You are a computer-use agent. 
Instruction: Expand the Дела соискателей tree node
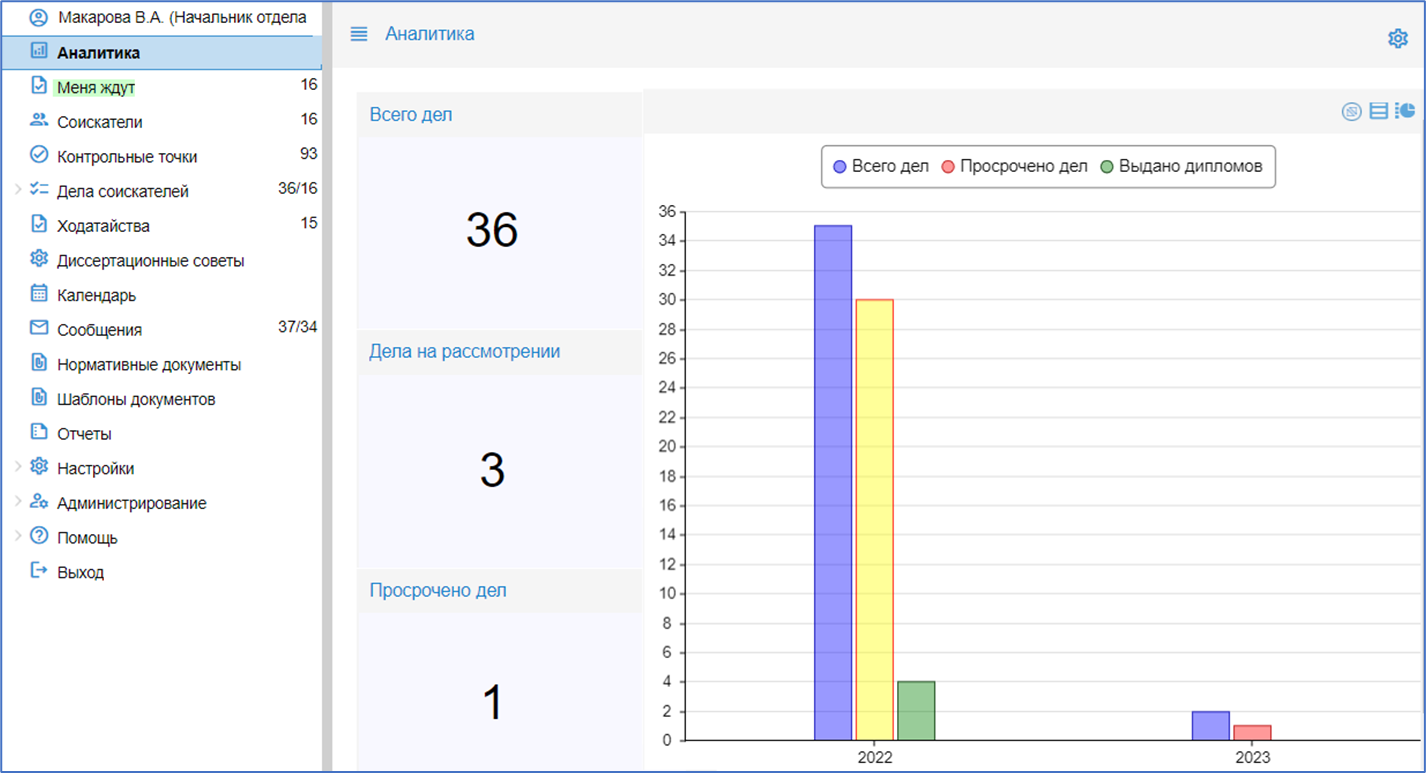pos(17,190)
